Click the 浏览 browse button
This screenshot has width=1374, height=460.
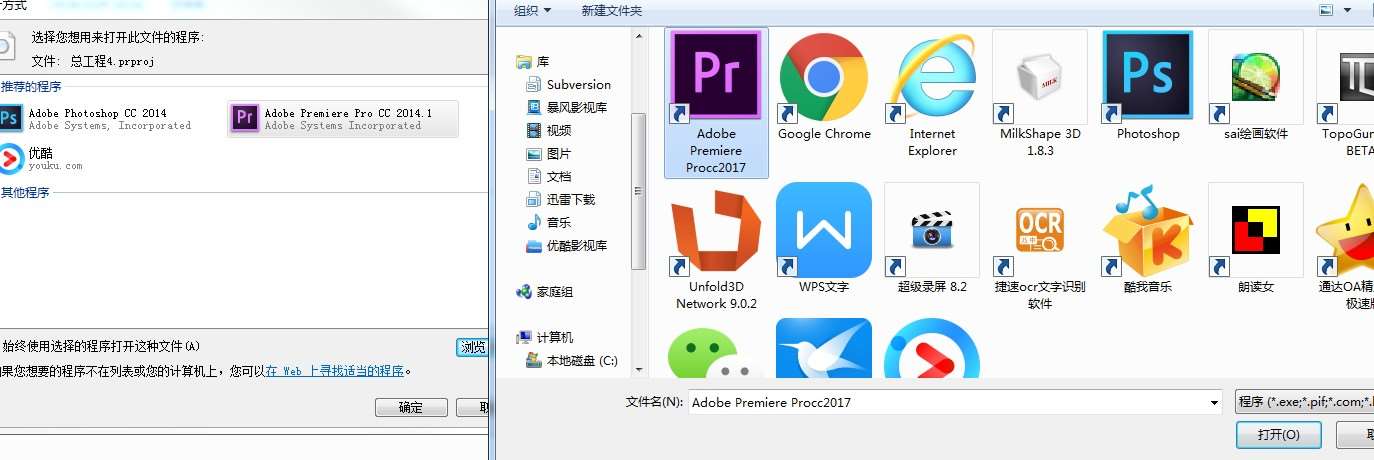click(x=472, y=347)
